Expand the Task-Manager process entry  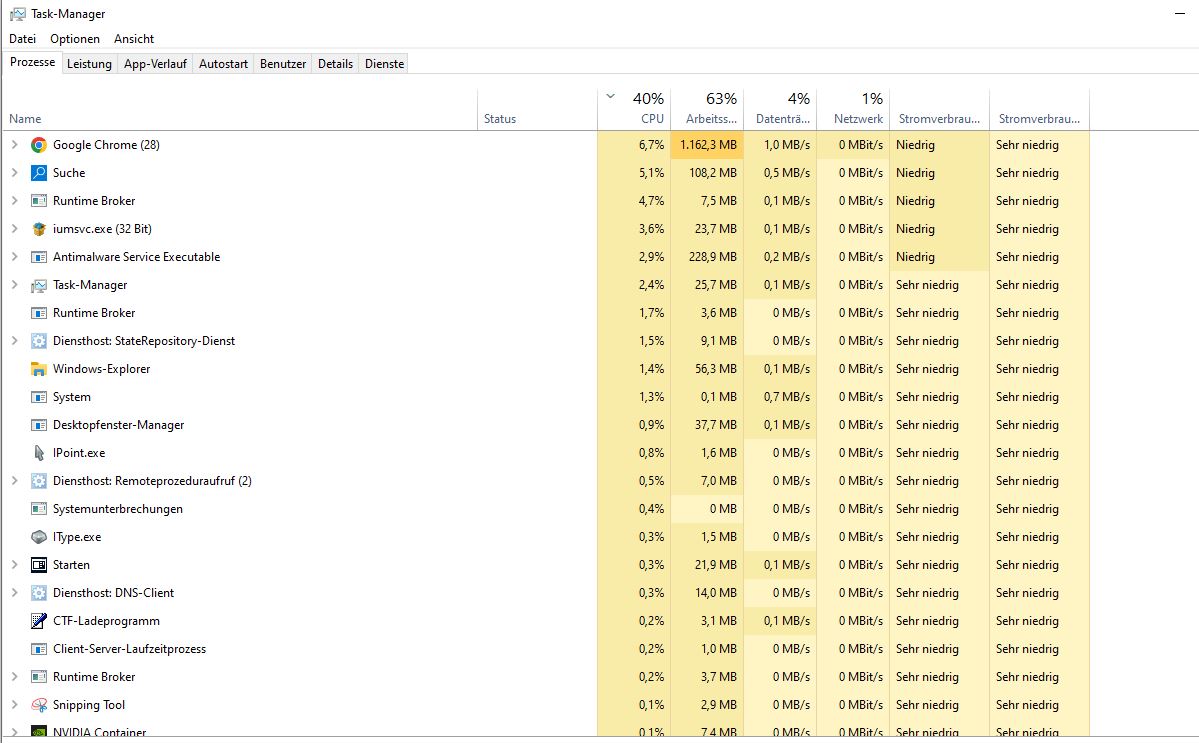coord(14,284)
